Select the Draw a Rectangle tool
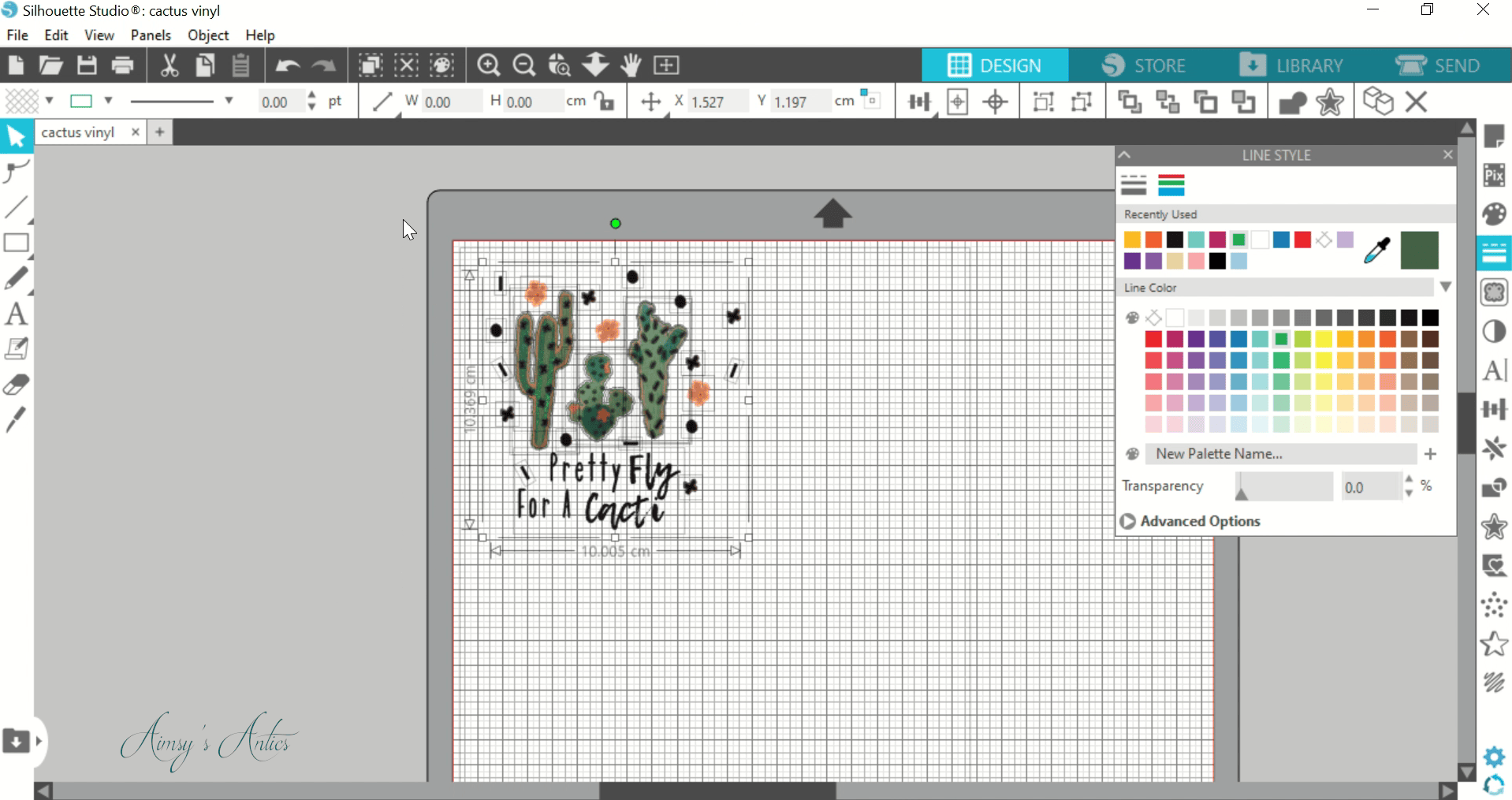1512x800 pixels. click(16, 243)
